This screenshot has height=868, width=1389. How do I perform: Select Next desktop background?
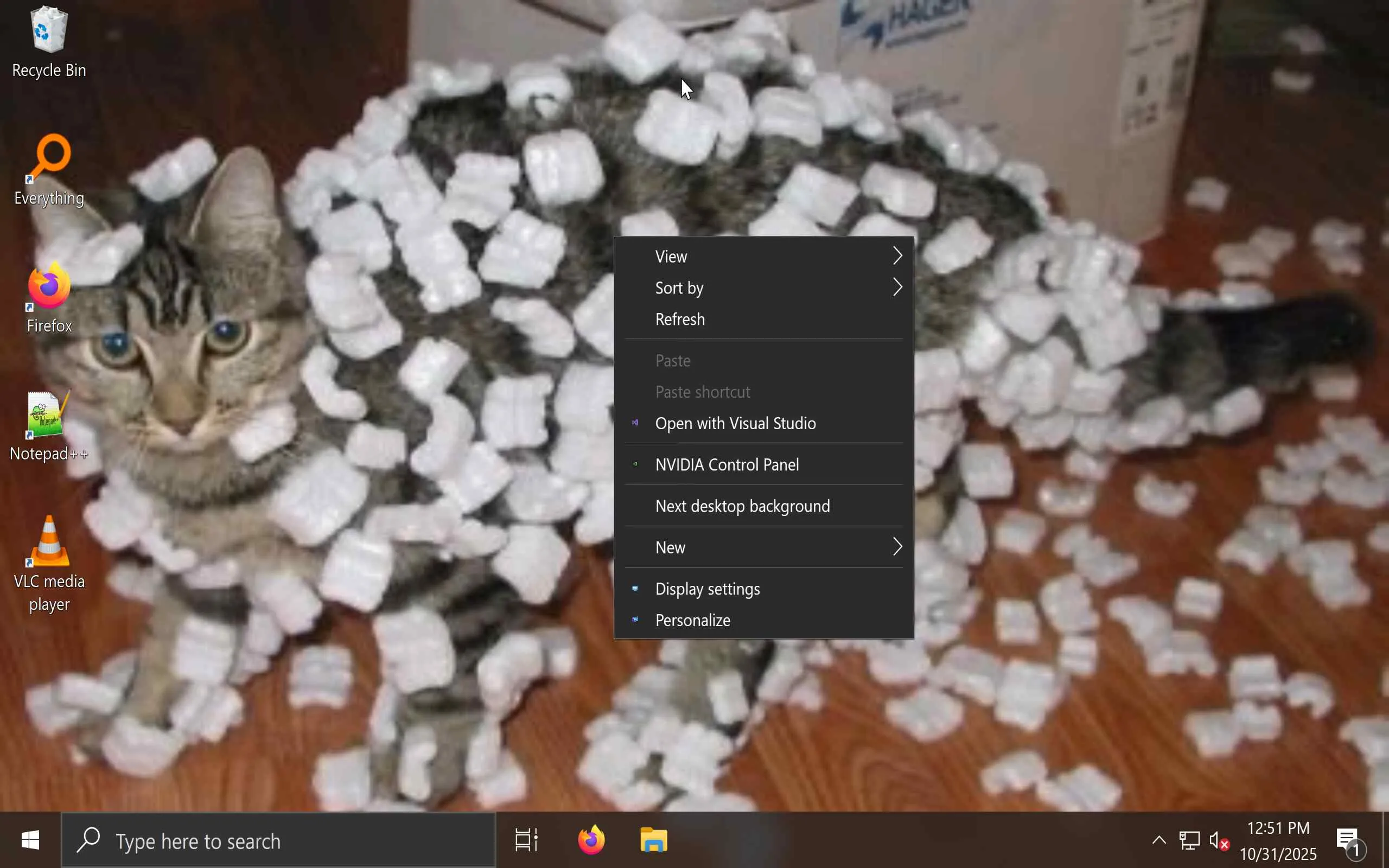point(742,506)
